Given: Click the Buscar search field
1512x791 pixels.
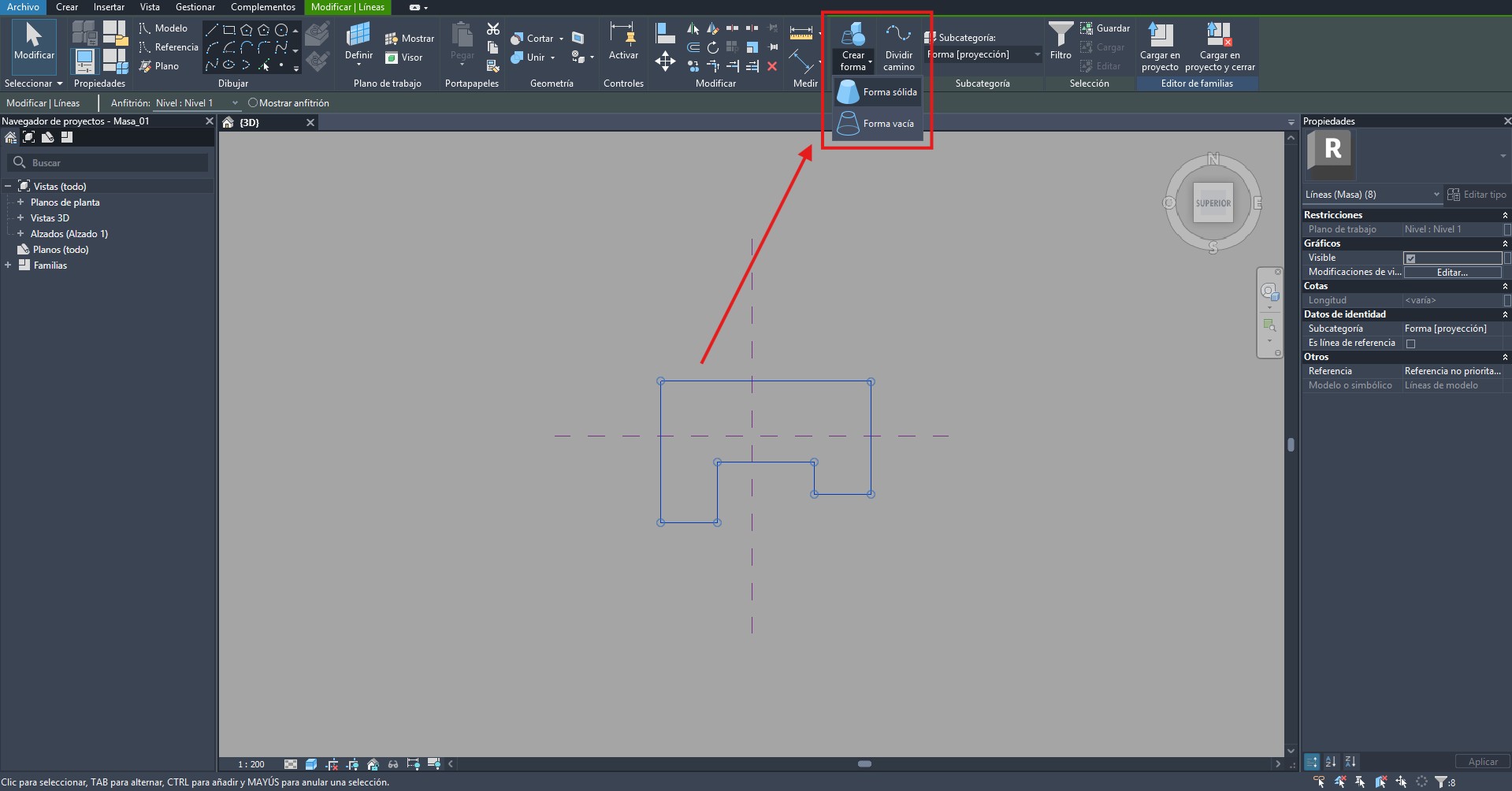Looking at the screenshot, I should (x=110, y=163).
